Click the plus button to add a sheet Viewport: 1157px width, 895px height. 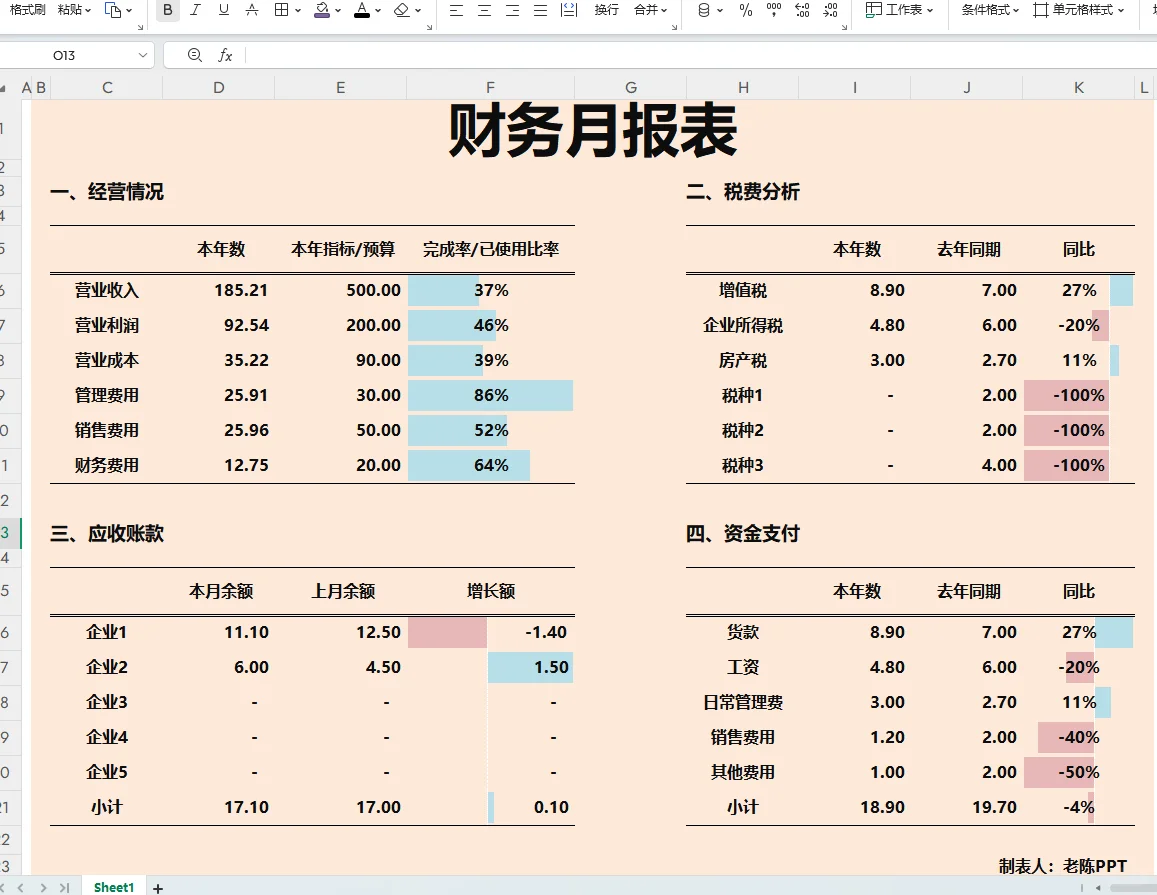(x=157, y=886)
